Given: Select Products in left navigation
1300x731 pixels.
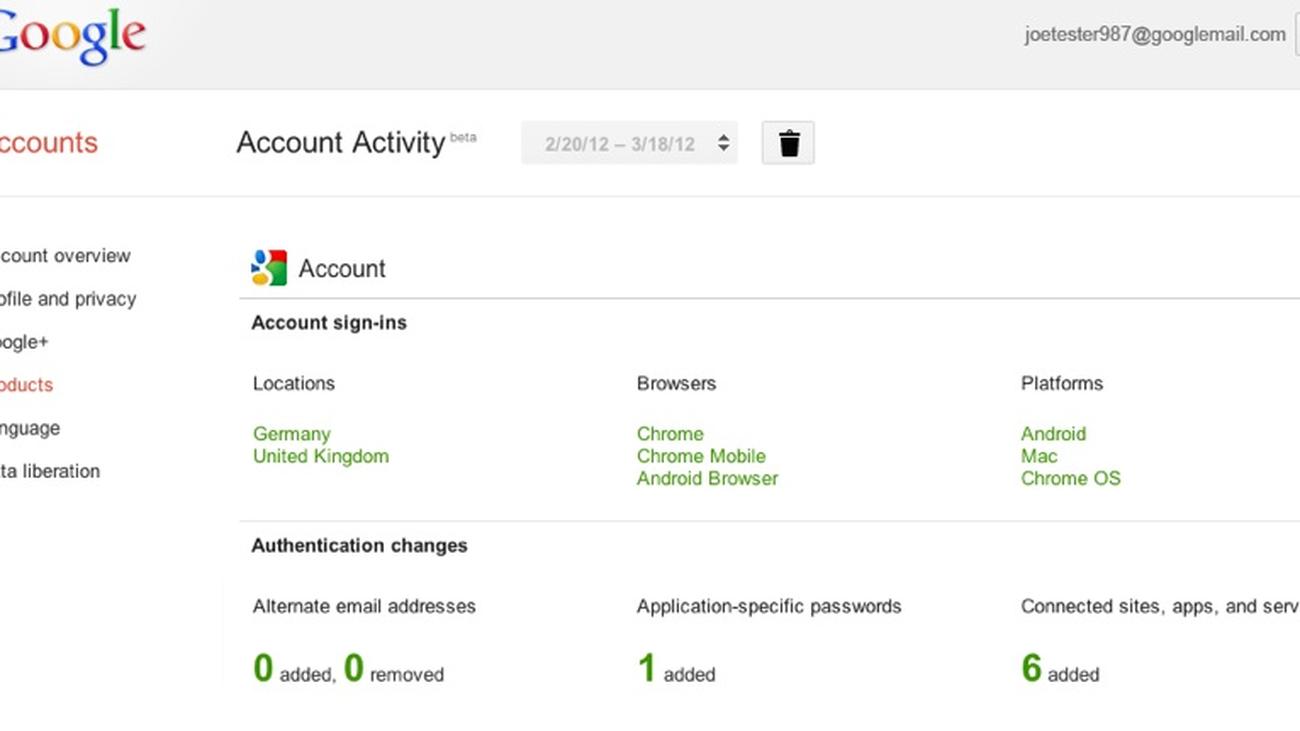Looking at the screenshot, I should pos(27,385).
